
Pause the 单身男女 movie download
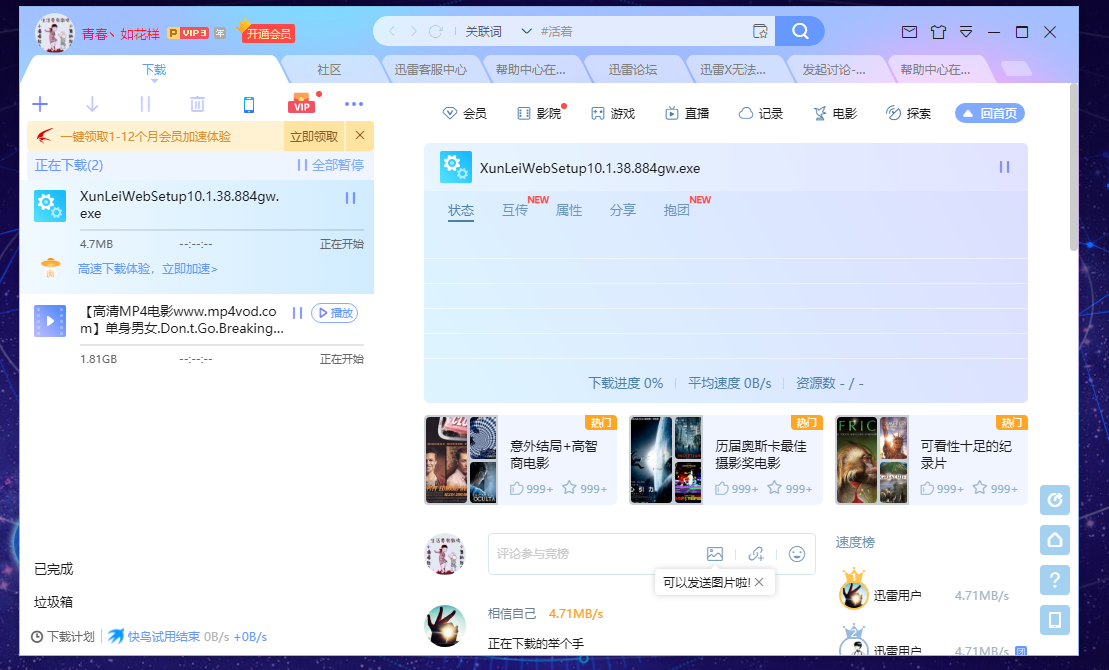(296, 313)
